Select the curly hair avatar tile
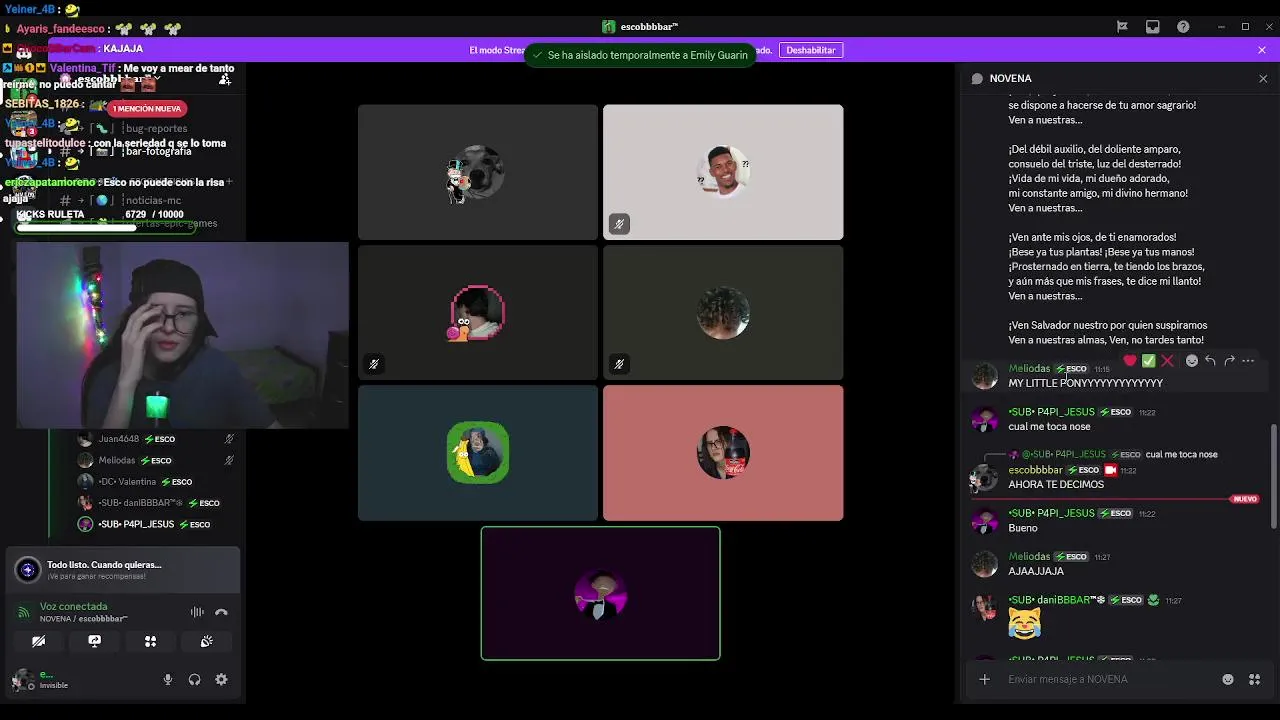The height and width of the screenshot is (720, 1280). click(x=723, y=313)
